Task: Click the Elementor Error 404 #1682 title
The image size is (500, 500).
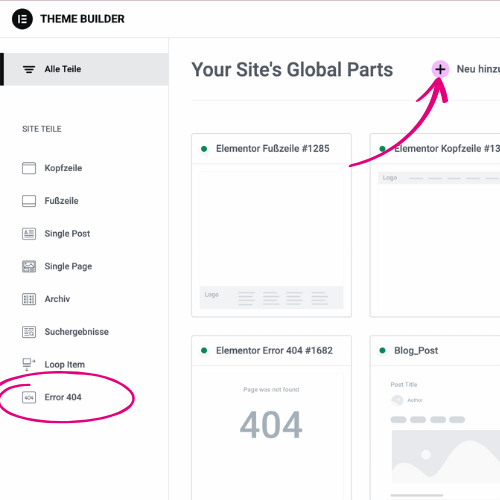Action: (x=274, y=351)
